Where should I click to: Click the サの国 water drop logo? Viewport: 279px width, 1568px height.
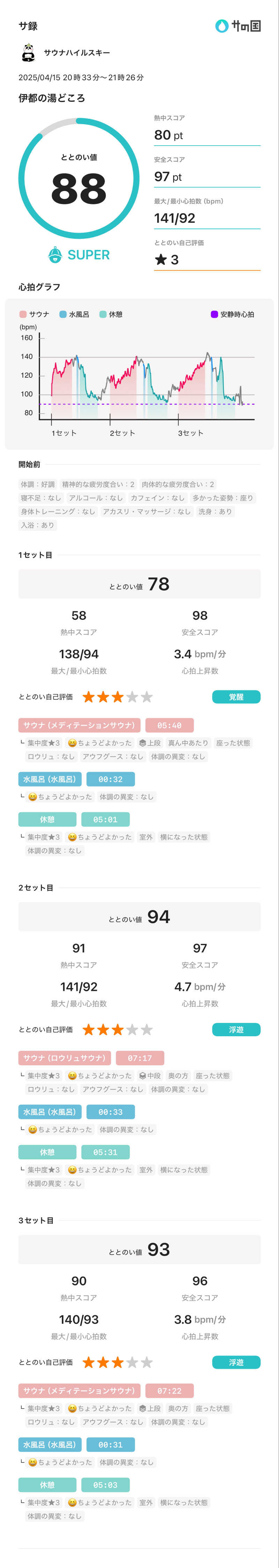(222, 25)
